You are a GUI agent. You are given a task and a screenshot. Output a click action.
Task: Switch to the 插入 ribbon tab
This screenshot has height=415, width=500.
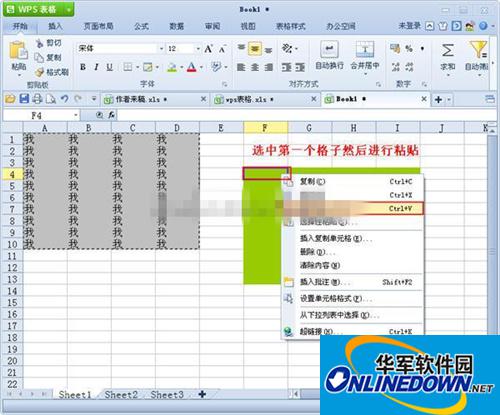coord(55,26)
